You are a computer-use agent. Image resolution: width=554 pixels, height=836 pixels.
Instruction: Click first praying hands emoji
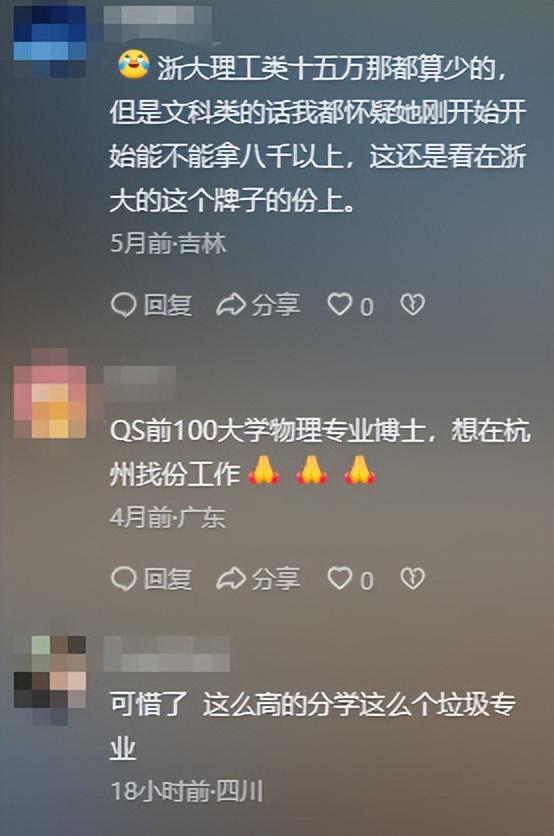(x=264, y=471)
